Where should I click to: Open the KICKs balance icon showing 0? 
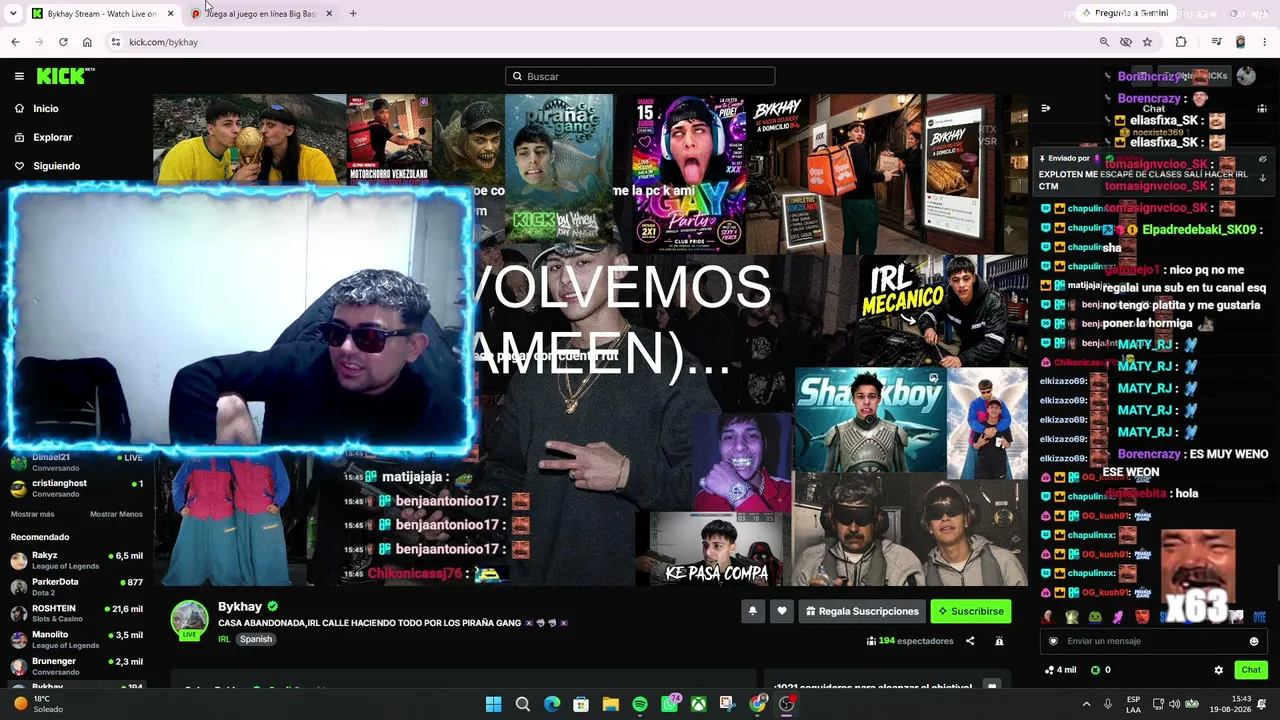pyautogui.click(x=1101, y=670)
